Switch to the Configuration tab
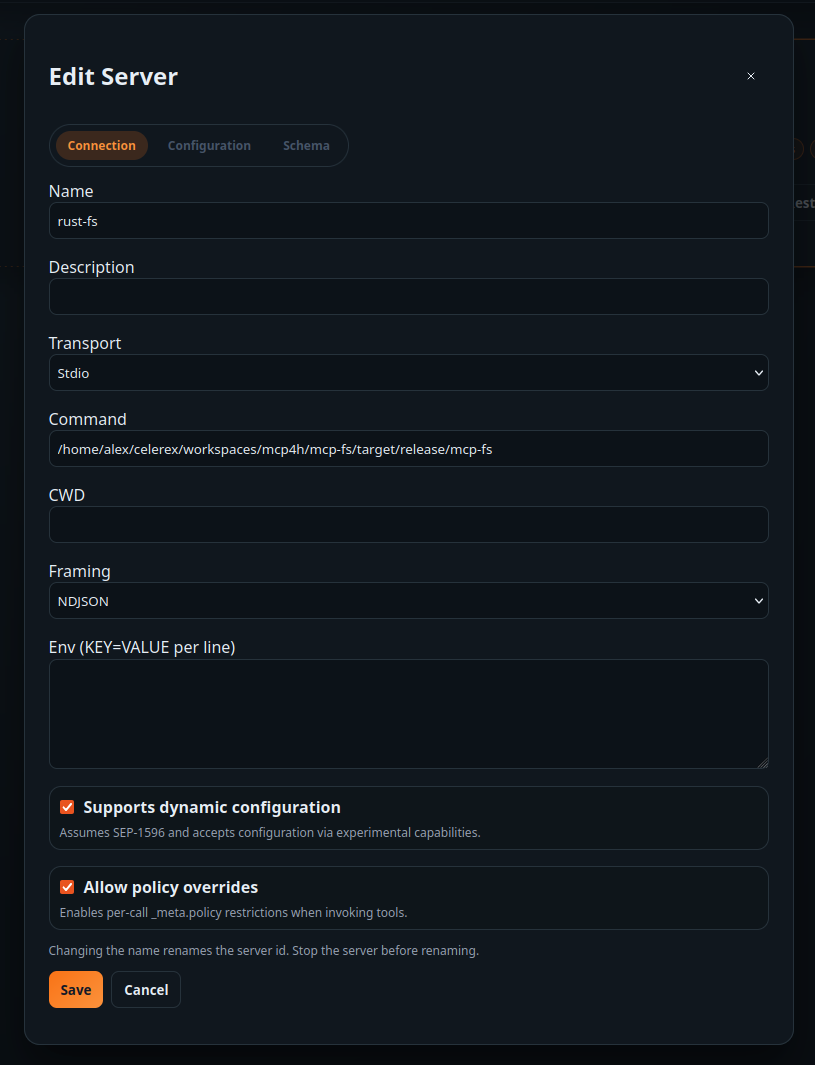The width and height of the screenshot is (815, 1065). pyautogui.click(x=209, y=145)
